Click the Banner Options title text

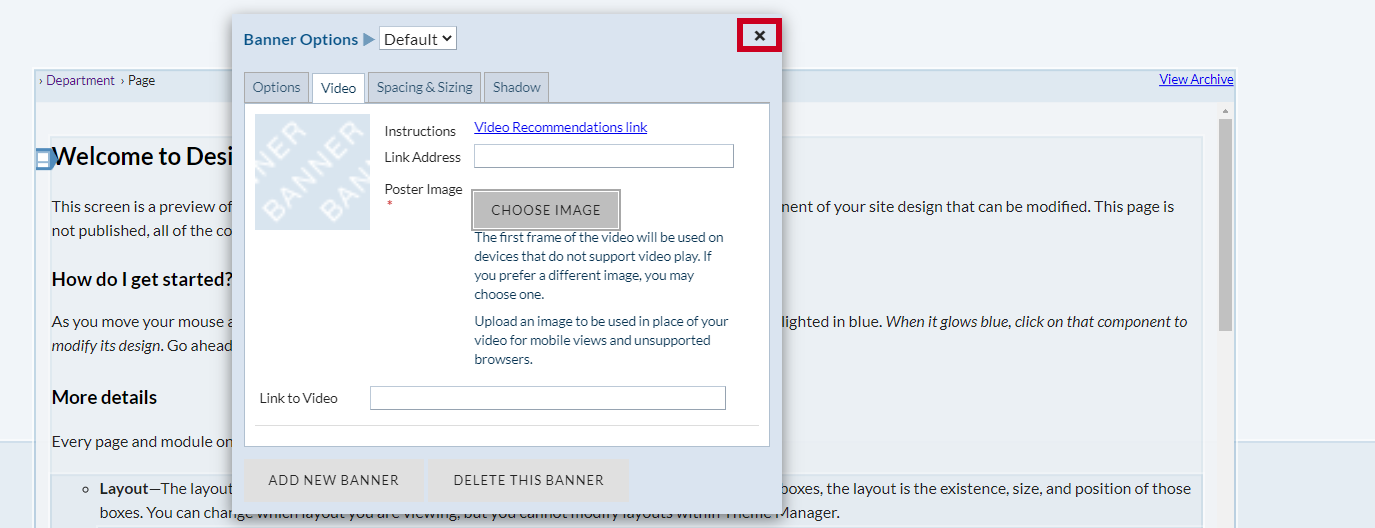(301, 40)
